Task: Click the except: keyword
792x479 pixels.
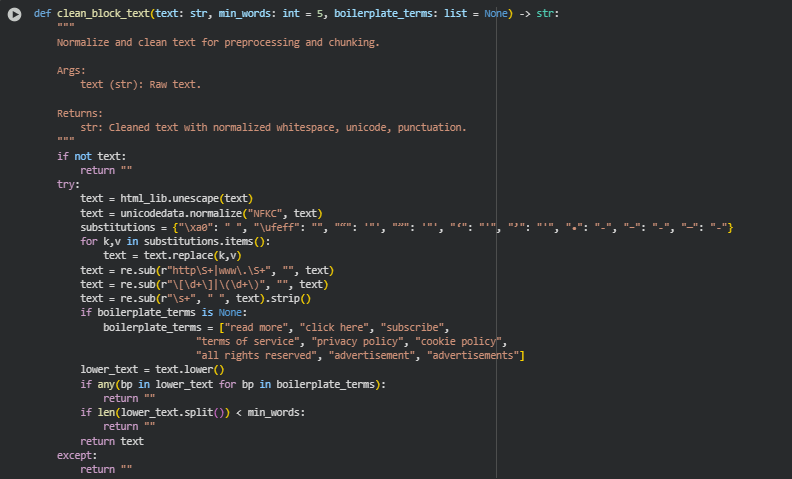Action: pyautogui.click(x=77, y=455)
